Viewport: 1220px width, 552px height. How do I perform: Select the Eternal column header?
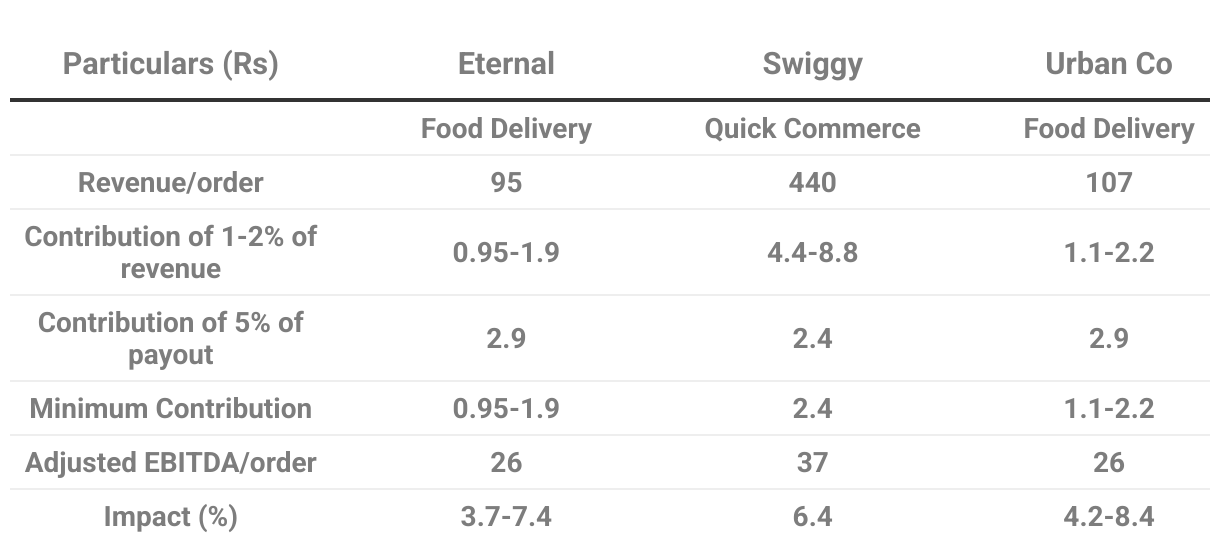pos(506,65)
